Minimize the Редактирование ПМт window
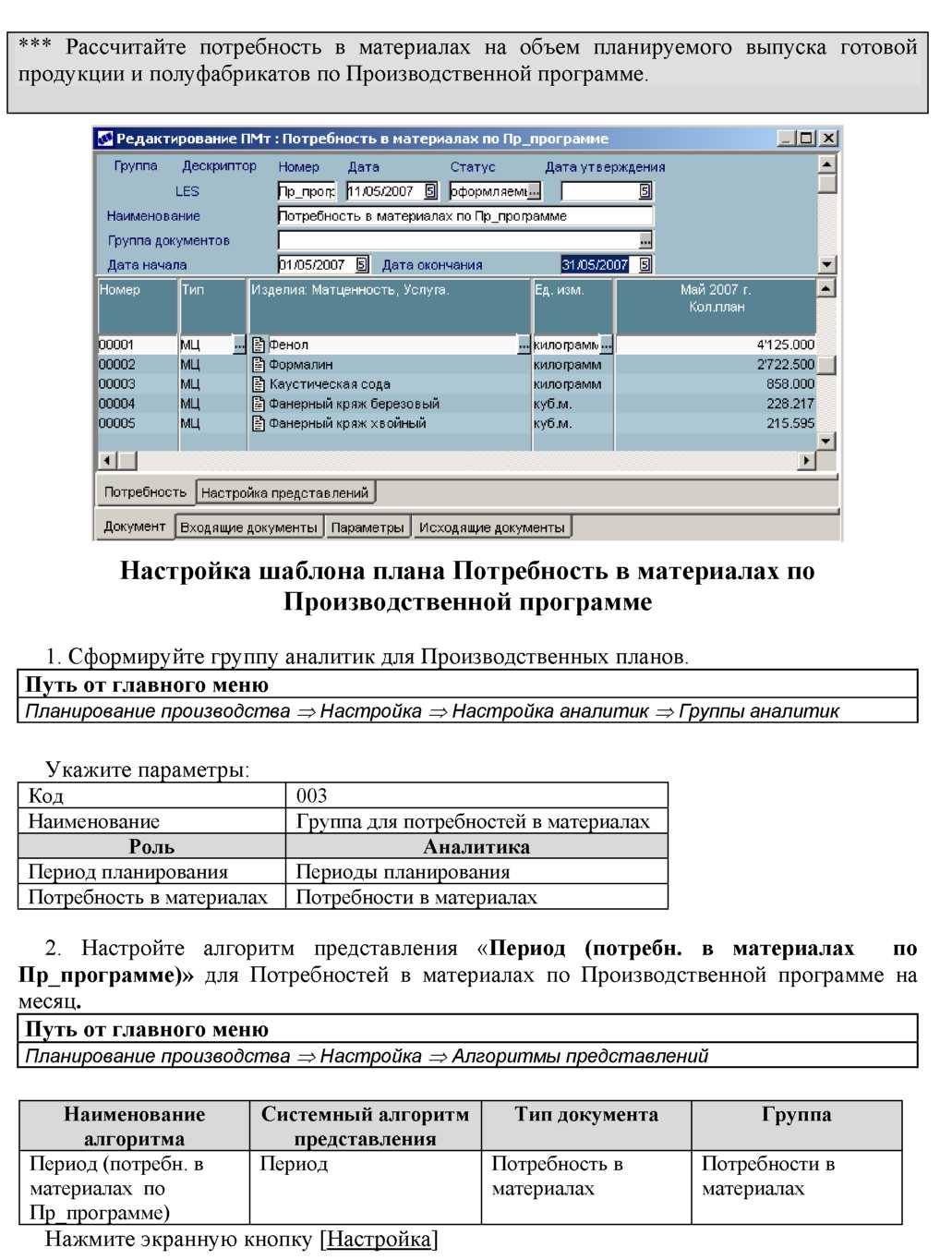Viewport: 952px width, 1260px height. (x=786, y=139)
